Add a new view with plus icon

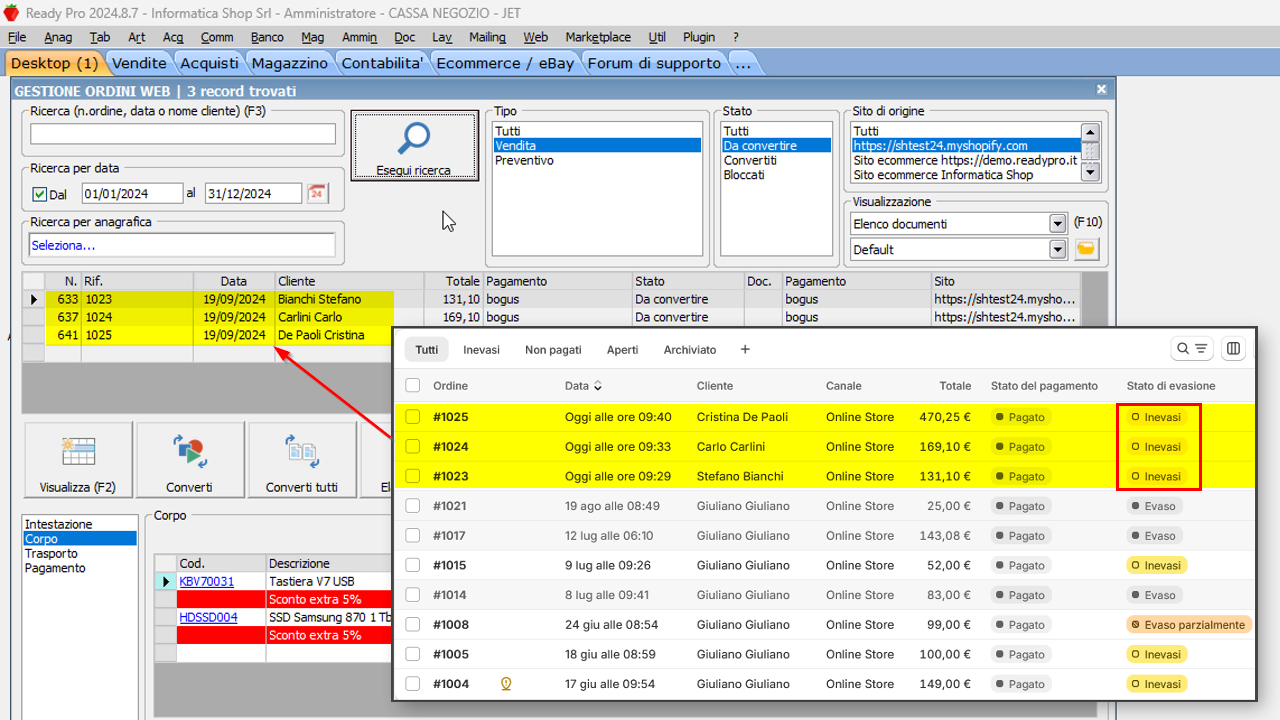745,350
